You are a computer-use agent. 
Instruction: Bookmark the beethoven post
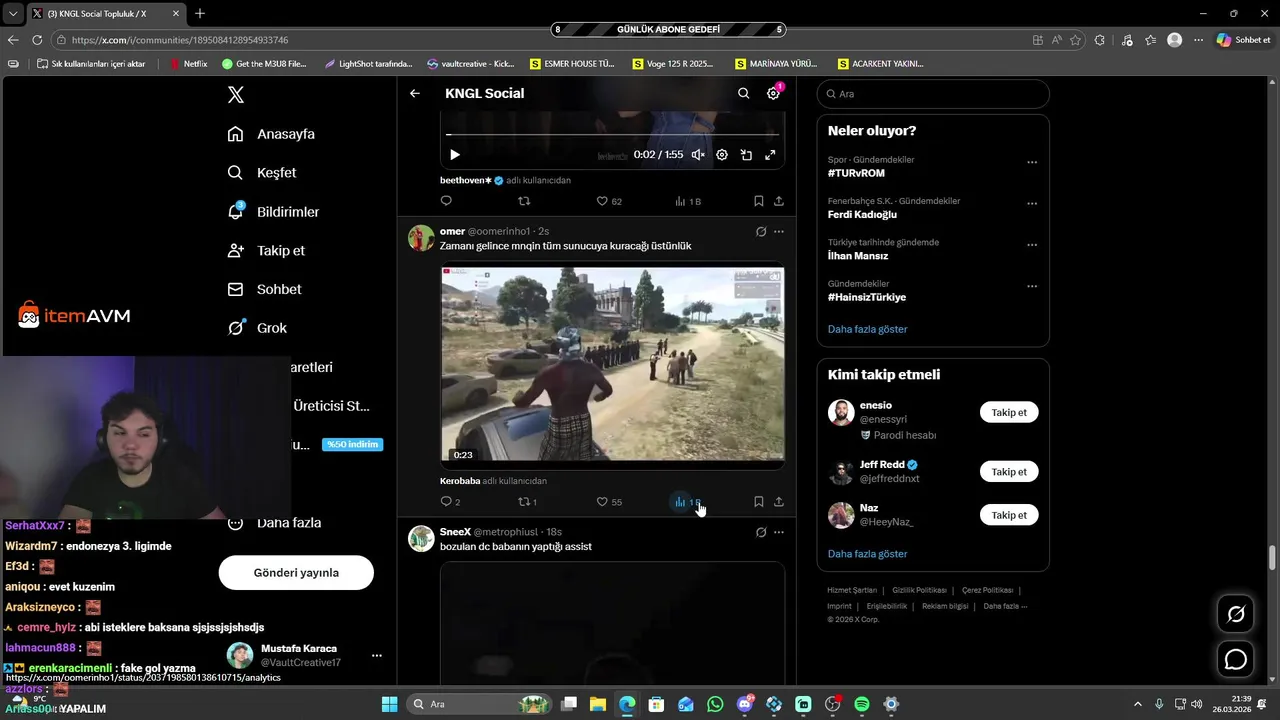click(x=759, y=201)
